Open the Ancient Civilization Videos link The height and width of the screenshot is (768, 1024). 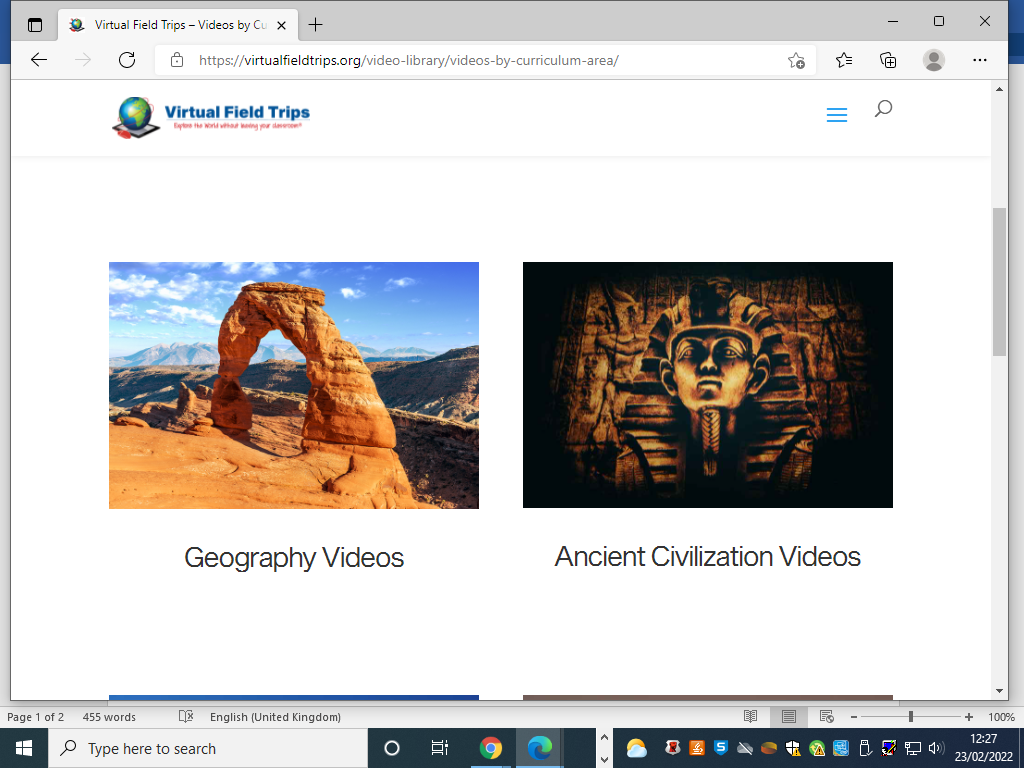pyautogui.click(x=707, y=556)
